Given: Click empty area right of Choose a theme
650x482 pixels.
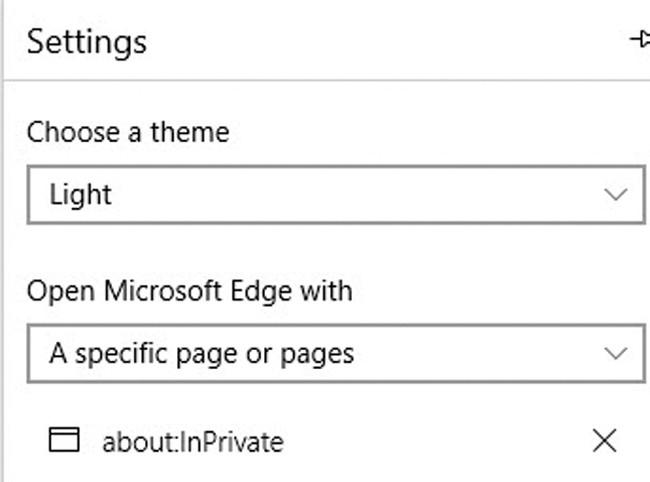Looking at the screenshot, I should [430, 132].
